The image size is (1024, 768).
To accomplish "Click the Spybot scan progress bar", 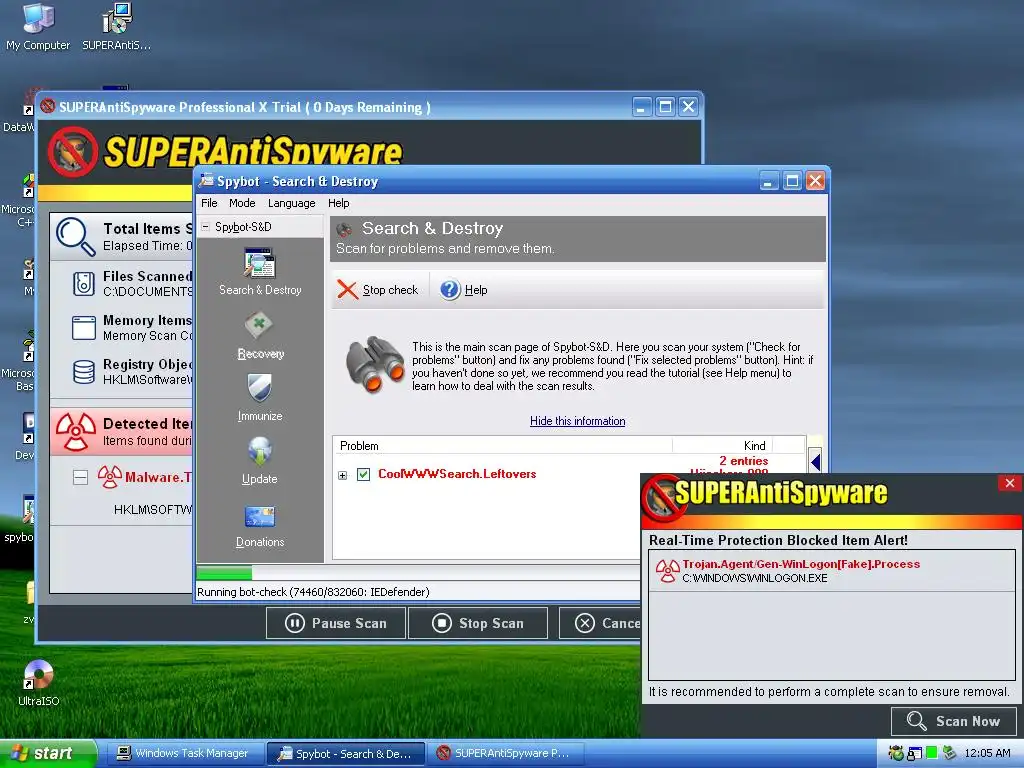I will (x=418, y=573).
